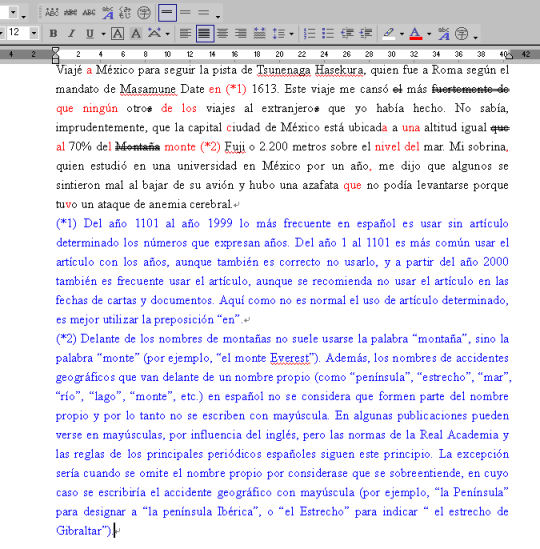Apply distributed alignment
Screen dimensions: 540x549
(259, 34)
